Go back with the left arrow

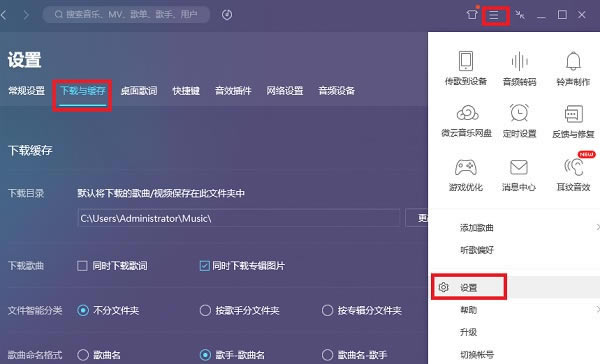[4, 15]
